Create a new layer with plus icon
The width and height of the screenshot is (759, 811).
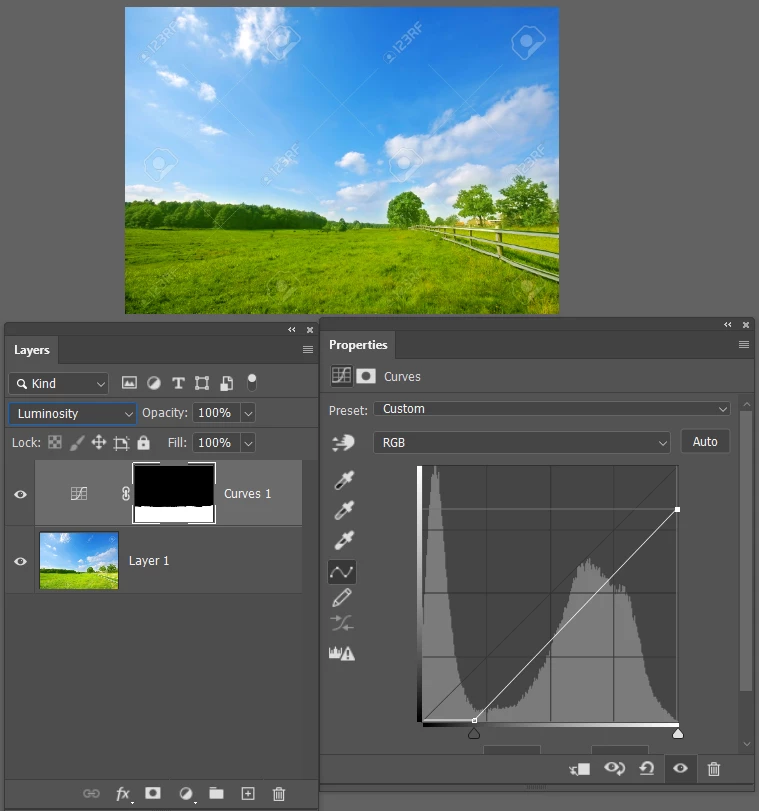(x=248, y=793)
